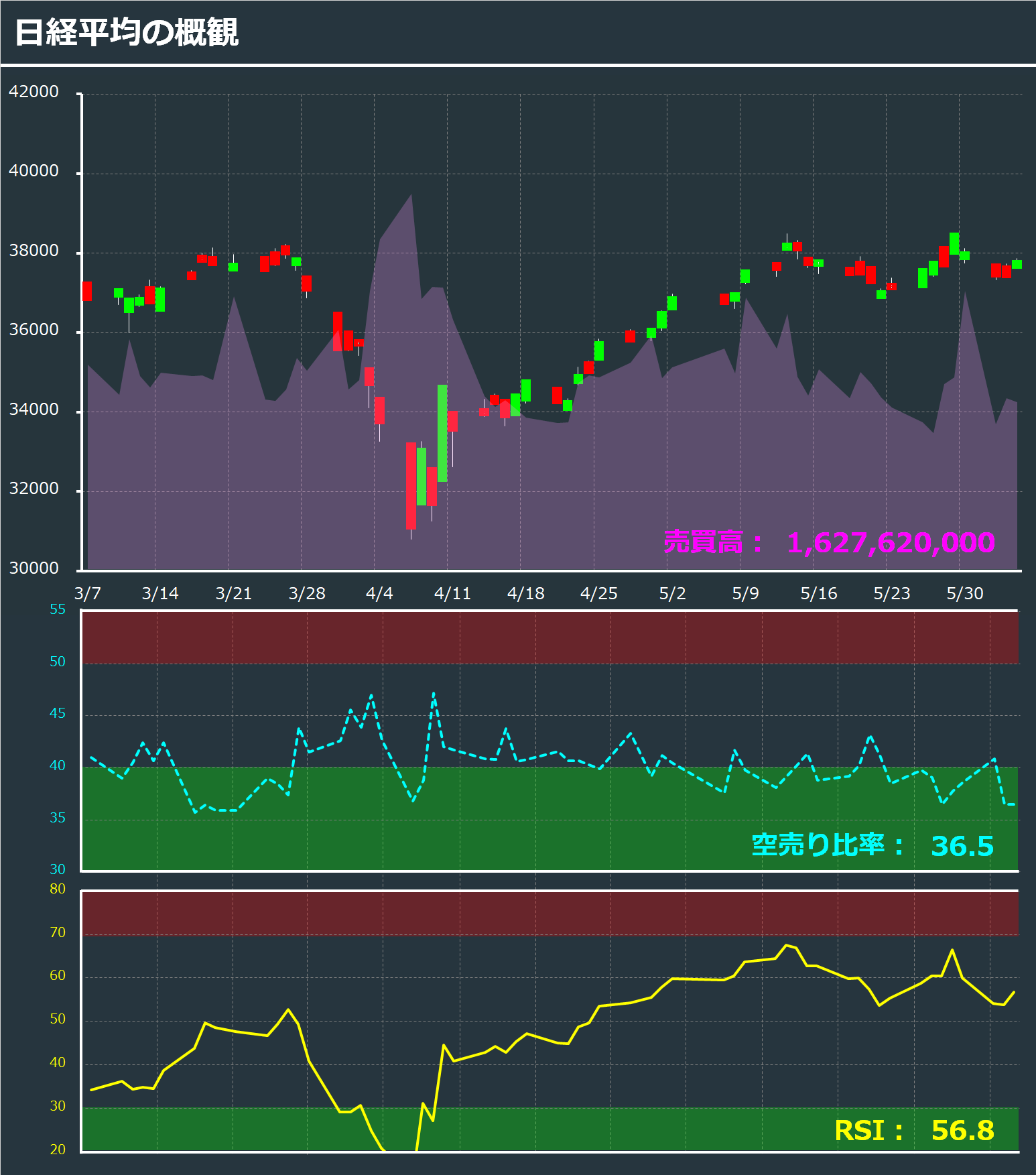Image resolution: width=1036 pixels, height=1175 pixels.
Task: Select the 5/9 date label
Action: [745, 593]
